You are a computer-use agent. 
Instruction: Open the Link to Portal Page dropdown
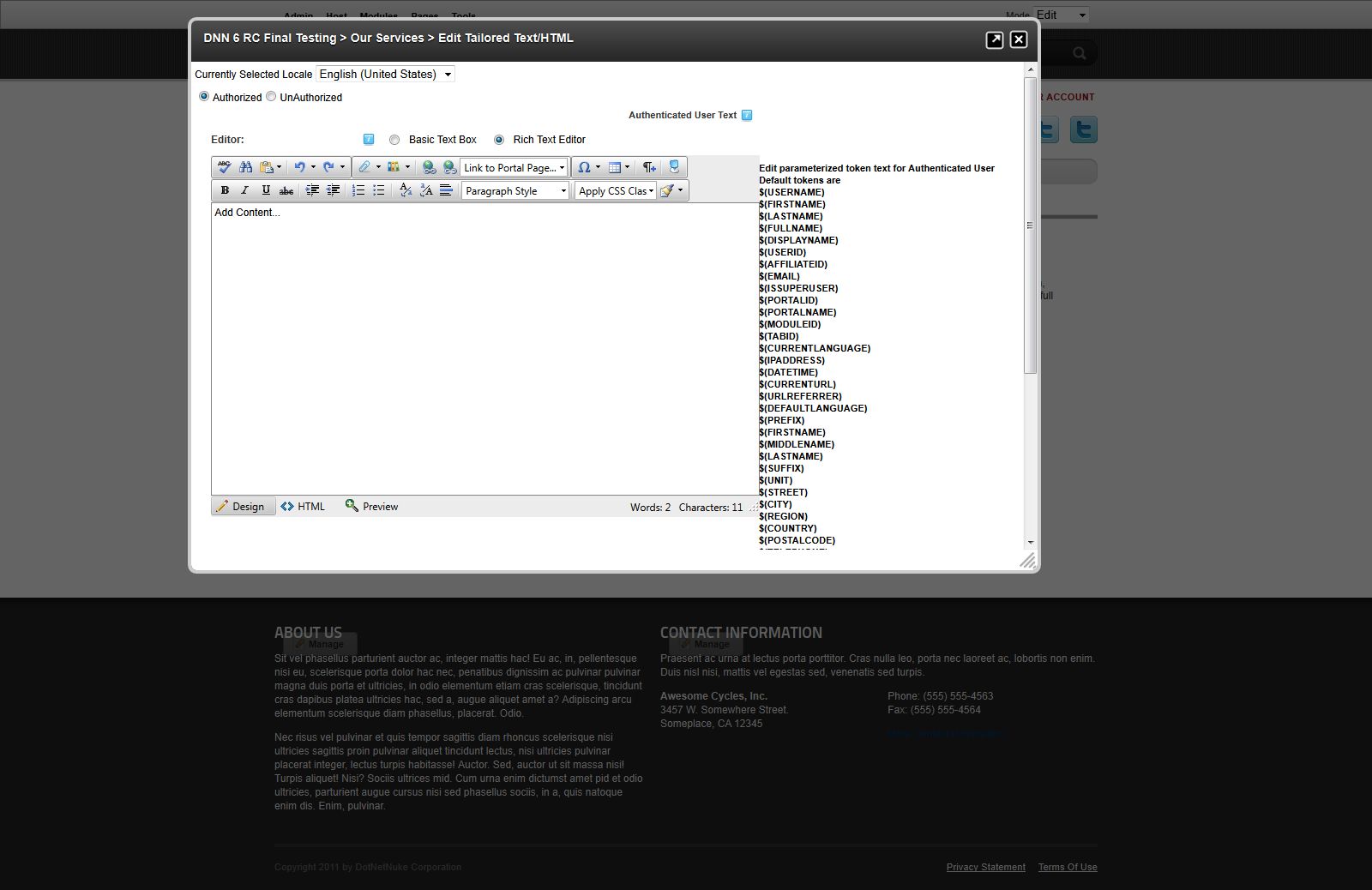click(514, 167)
